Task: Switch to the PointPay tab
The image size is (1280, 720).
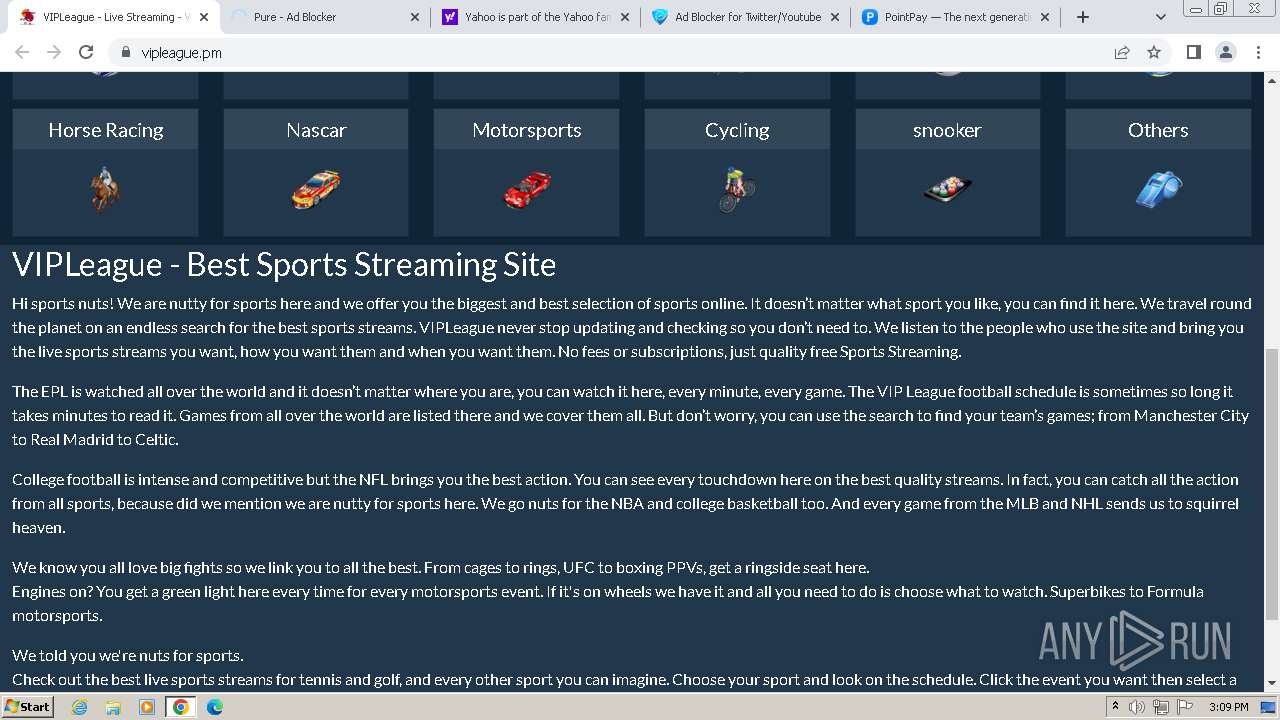Action: click(x=955, y=17)
